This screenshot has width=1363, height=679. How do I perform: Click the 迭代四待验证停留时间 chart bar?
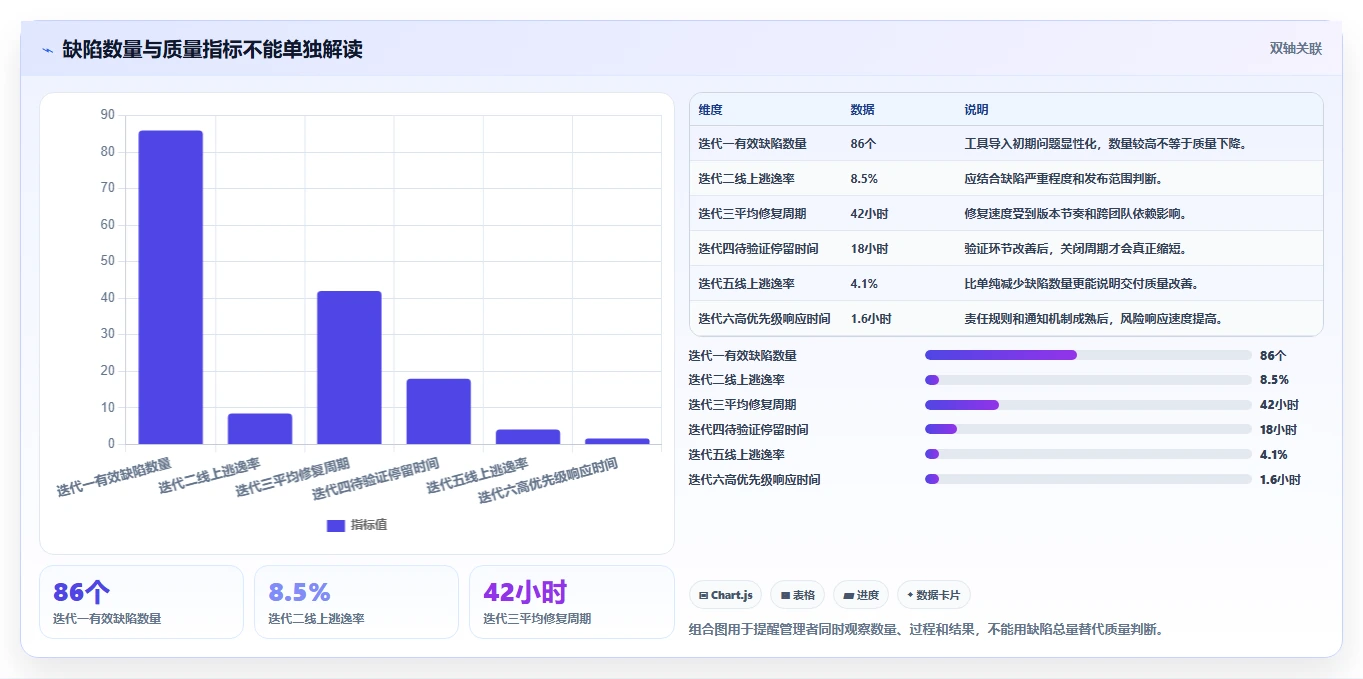438,411
